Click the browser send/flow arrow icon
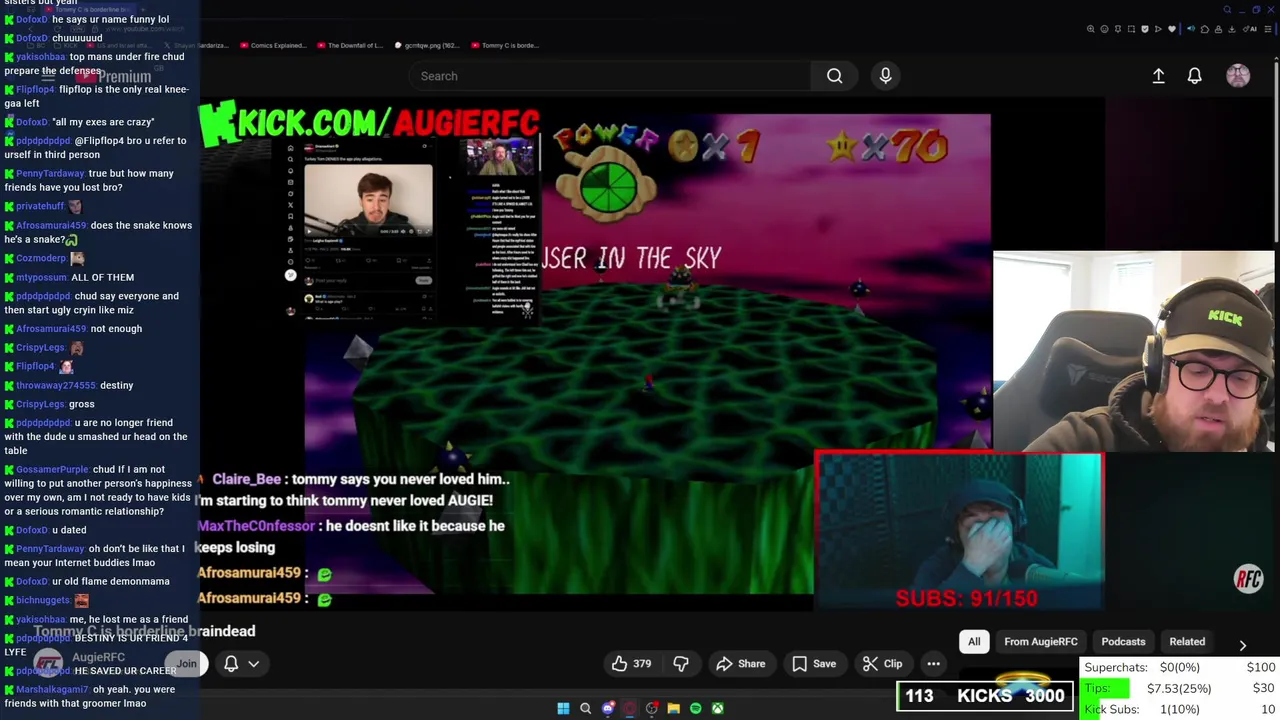Image resolution: width=1280 pixels, height=720 pixels. [1158, 29]
